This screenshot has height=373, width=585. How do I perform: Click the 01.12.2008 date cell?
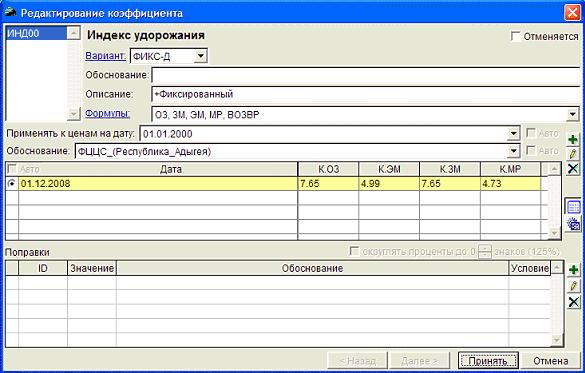pos(158,184)
